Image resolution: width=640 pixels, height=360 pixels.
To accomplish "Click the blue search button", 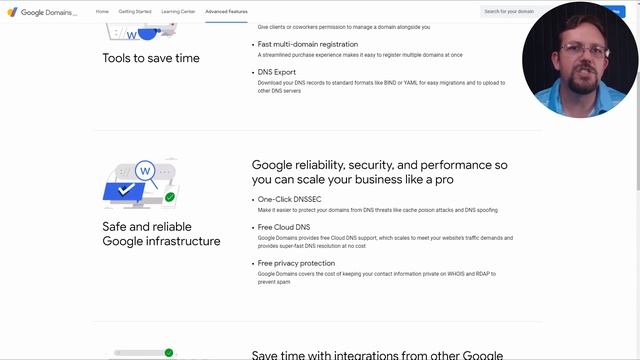I will 616,11.
